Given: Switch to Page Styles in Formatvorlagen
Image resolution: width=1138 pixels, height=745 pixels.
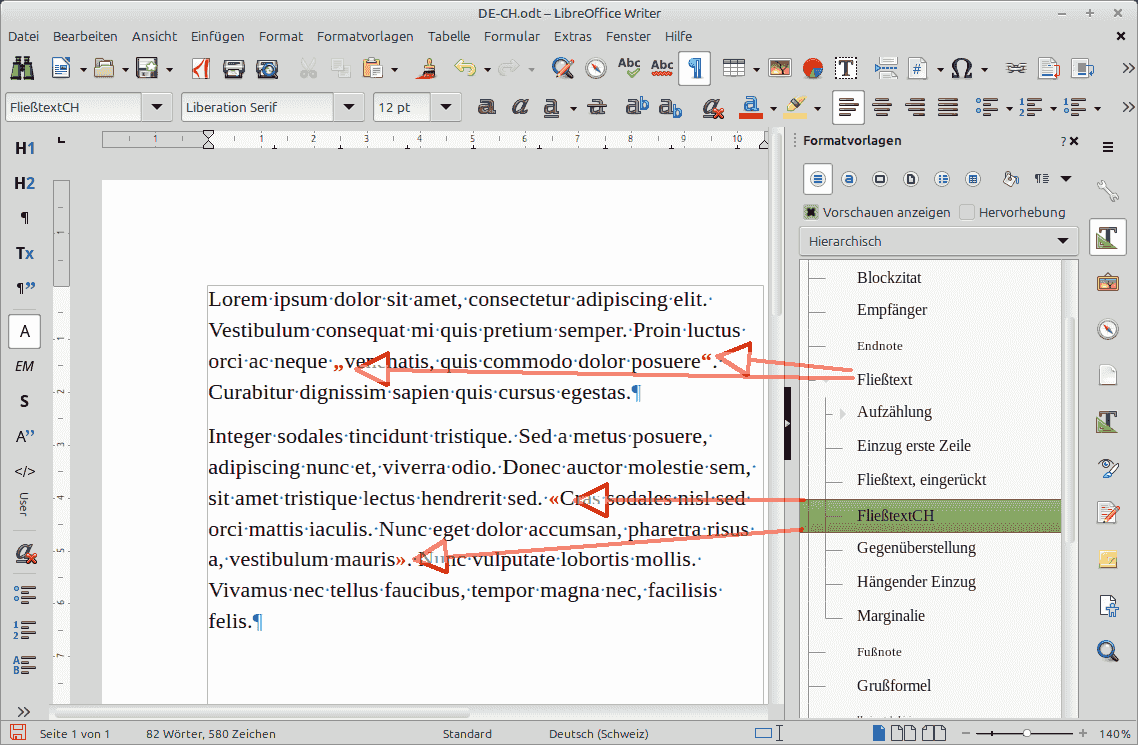Looking at the screenshot, I should point(911,178).
